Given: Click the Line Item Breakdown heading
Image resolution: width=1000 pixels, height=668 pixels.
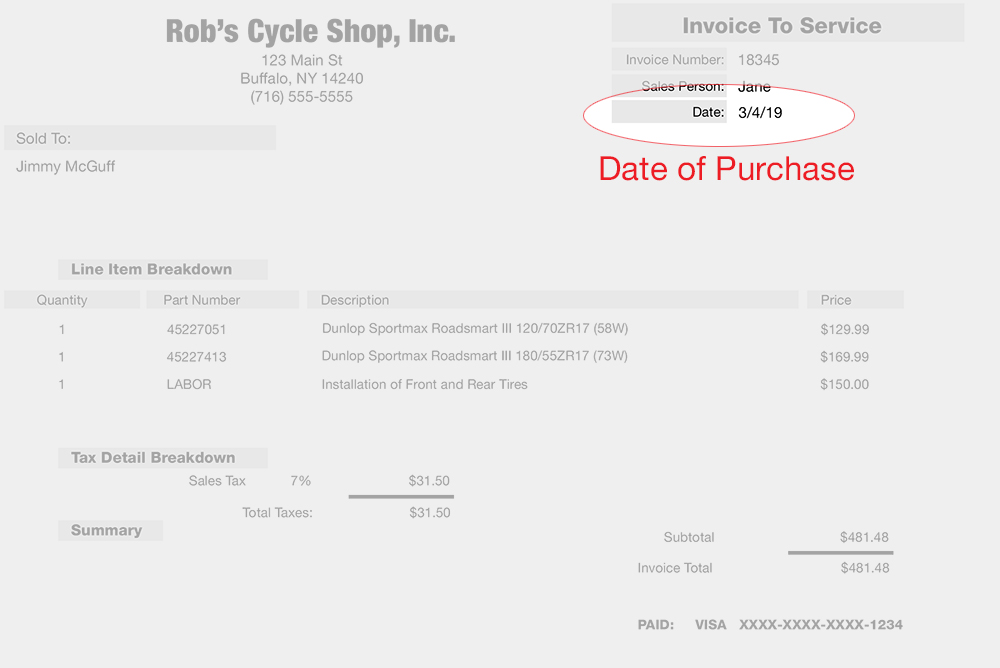Looking at the screenshot, I should pyautogui.click(x=151, y=269).
